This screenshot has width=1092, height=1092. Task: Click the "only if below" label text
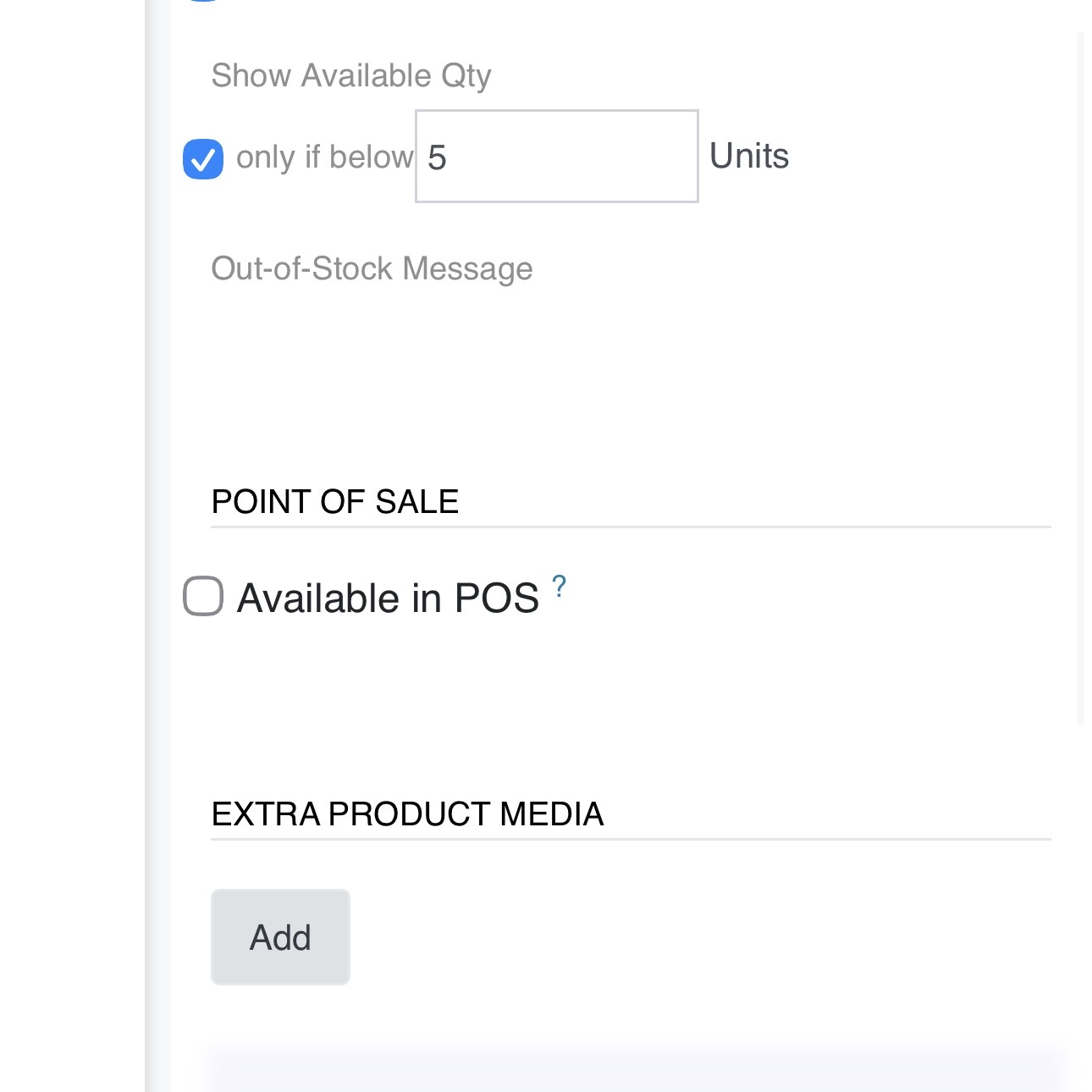[324, 157]
